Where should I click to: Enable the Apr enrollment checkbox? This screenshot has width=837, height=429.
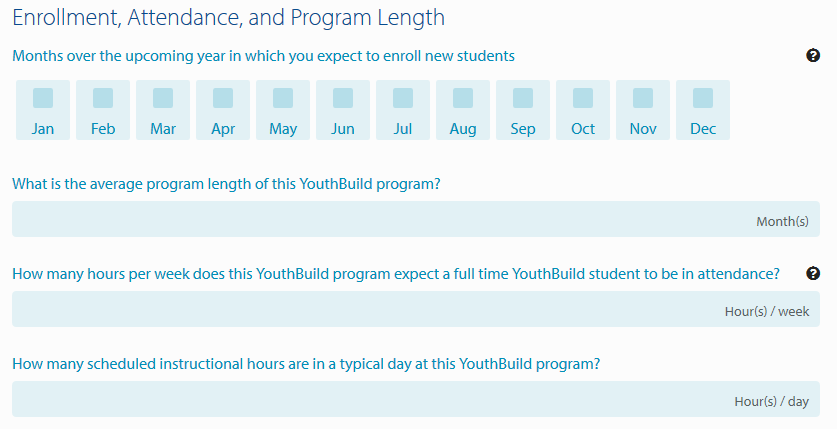coord(223,98)
